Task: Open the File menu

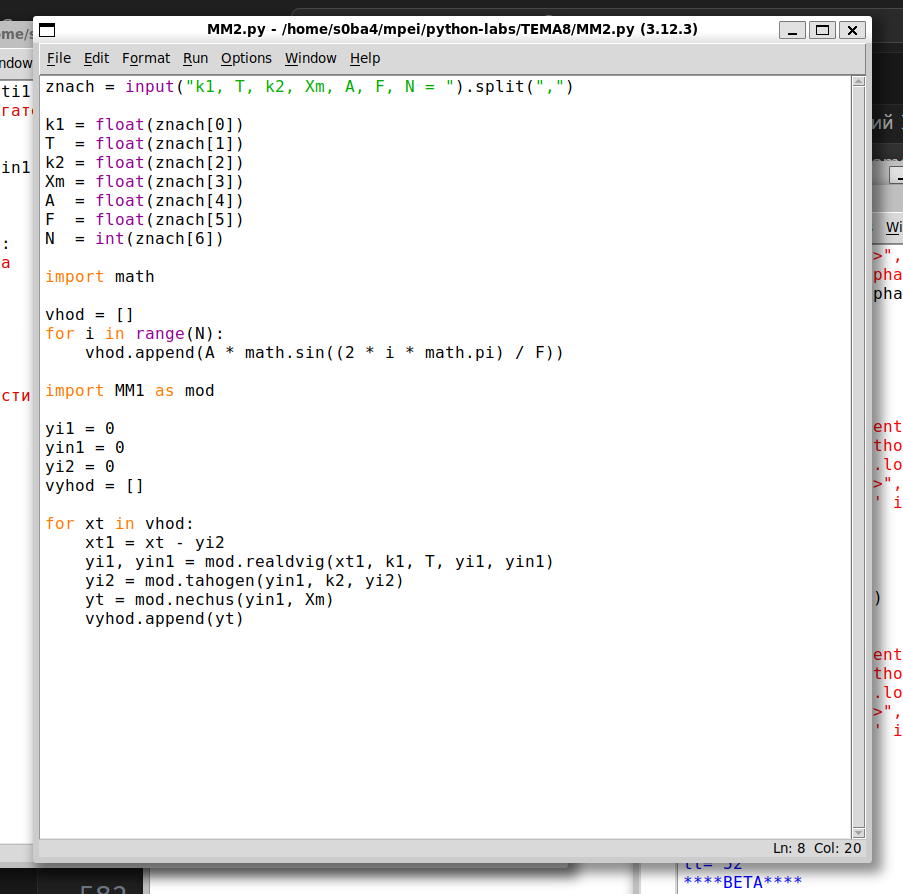Action: click(x=59, y=58)
